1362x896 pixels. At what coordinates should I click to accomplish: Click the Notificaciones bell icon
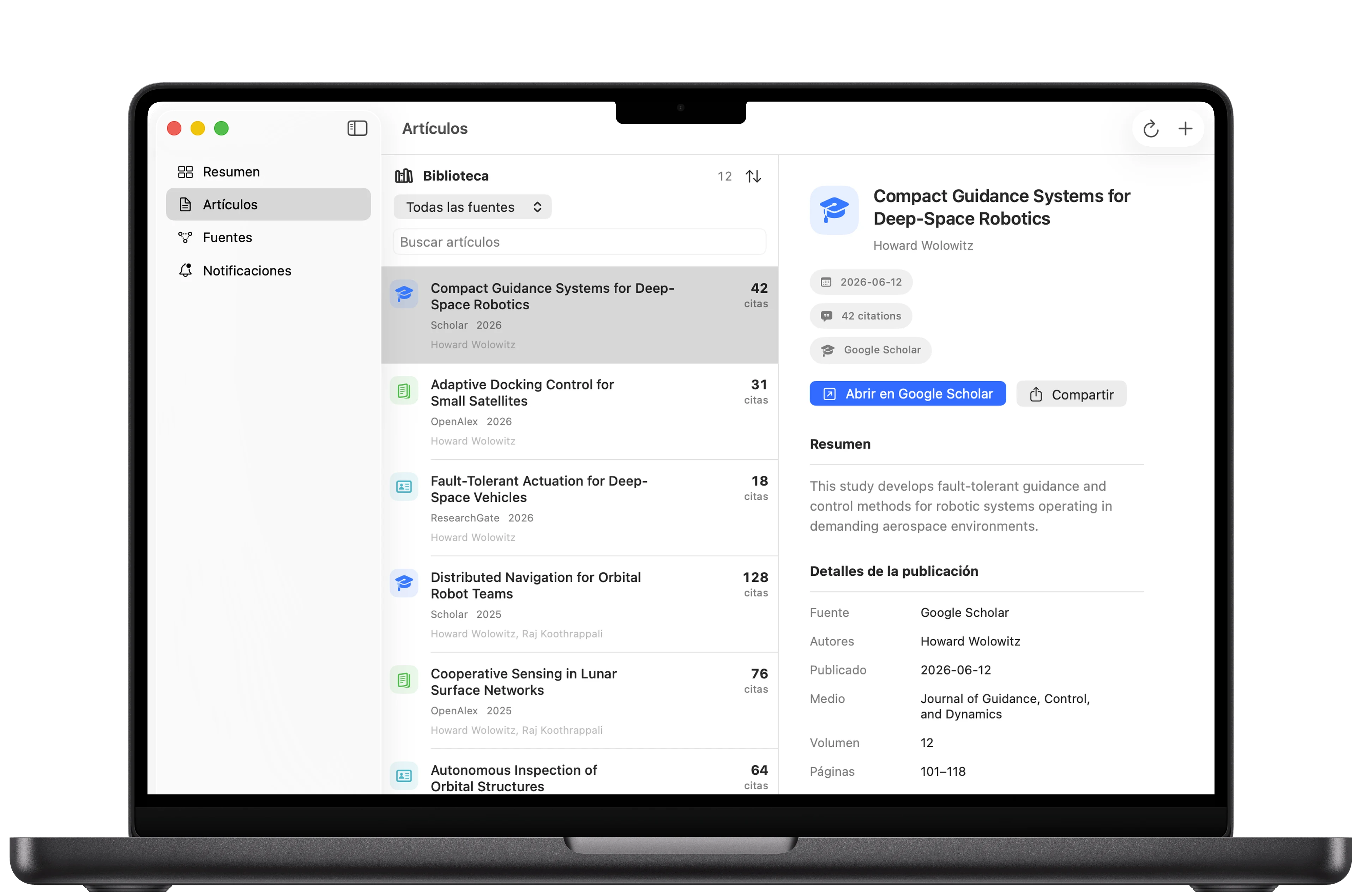click(185, 270)
